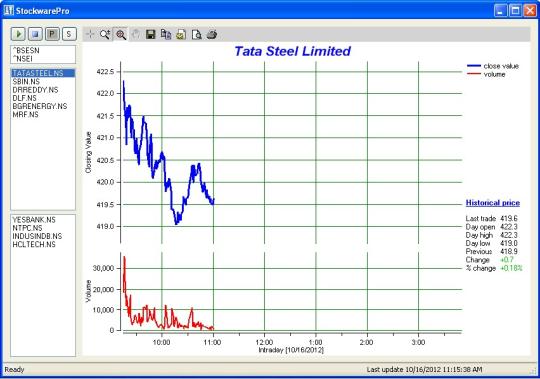This screenshot has width=540, height=379.
Task: Click the StockwarePro title bar icon
Action: pos(9,11)
